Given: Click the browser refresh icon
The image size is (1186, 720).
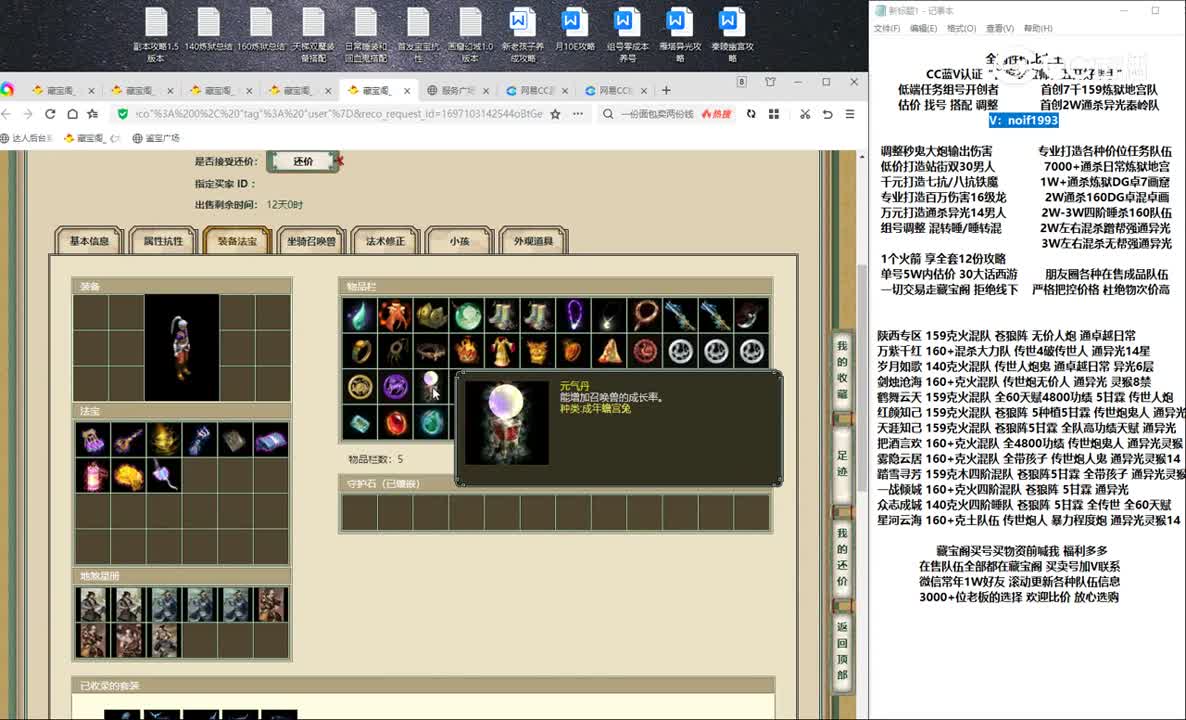Looking at the screenshot, I should coord(50,113).
